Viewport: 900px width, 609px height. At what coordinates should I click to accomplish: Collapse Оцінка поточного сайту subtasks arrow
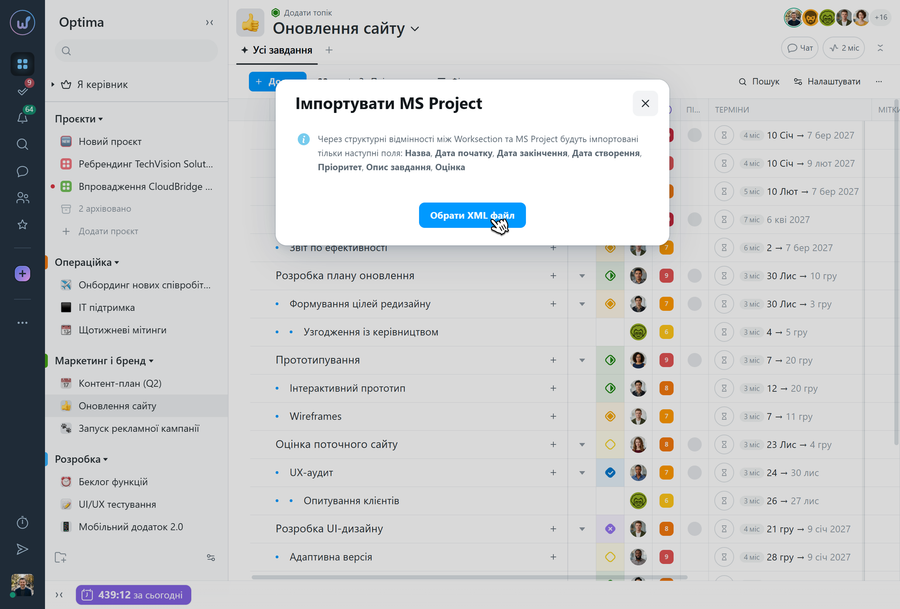pos(582,444)
